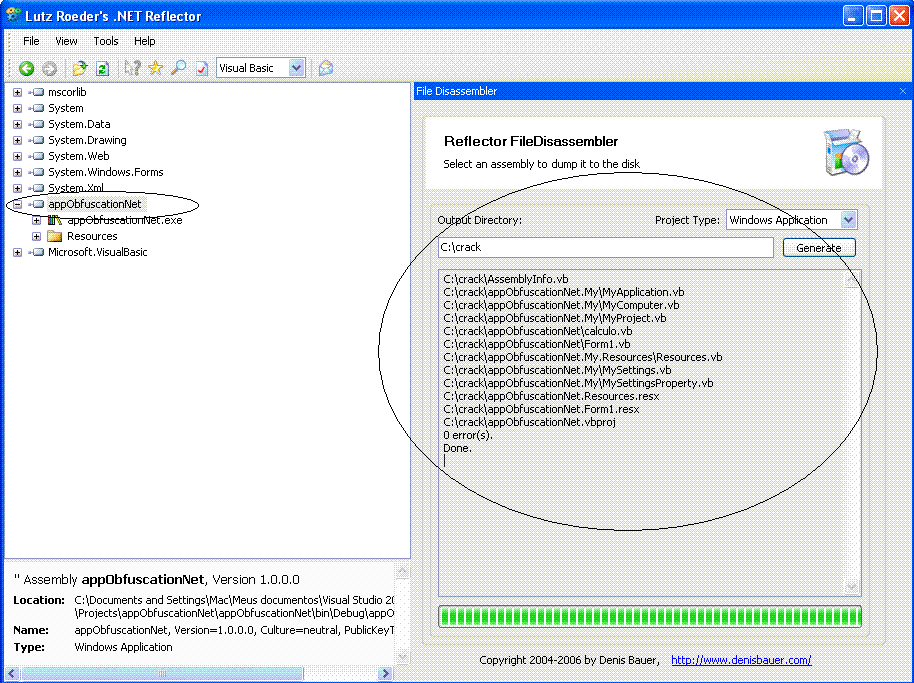The height and width of the screenshot is (683, 914).
Task: Click the green progress bar
Action: pyautogui.click(x=650, y=617)
